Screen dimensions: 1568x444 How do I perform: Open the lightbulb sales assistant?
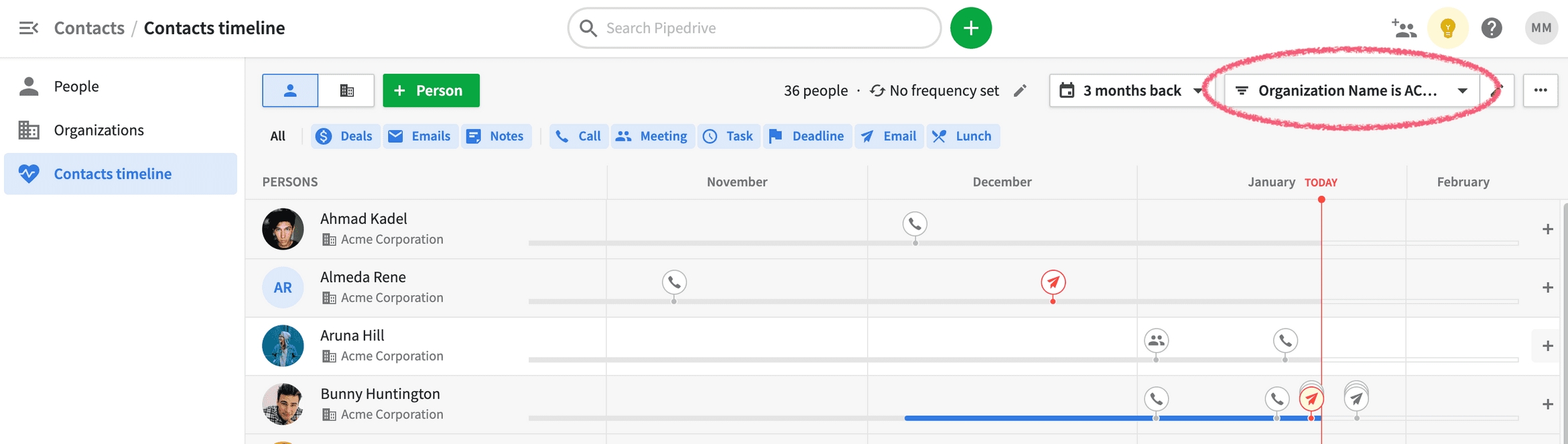click(1448, 28)
